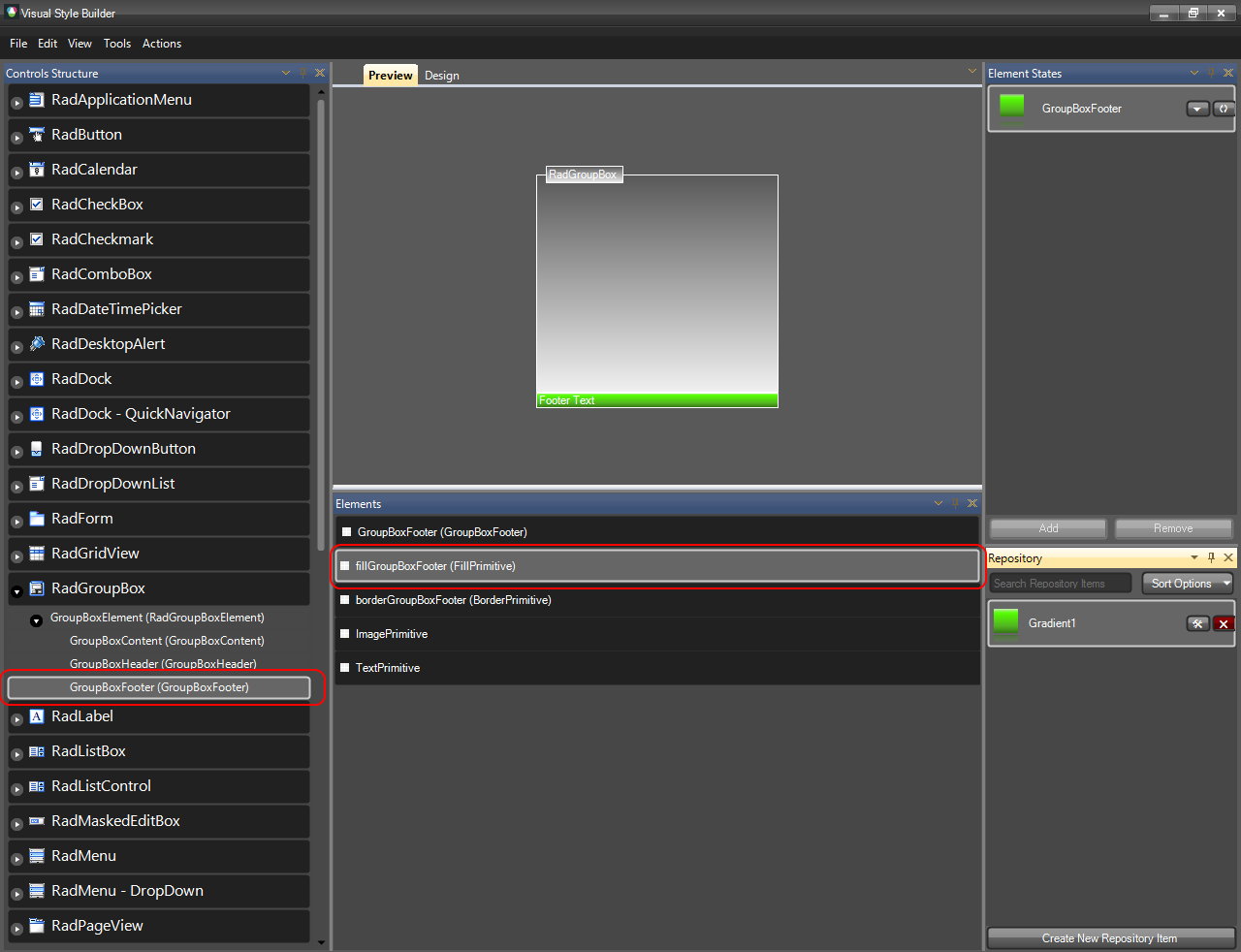
Task: Select GroupBoxHeader (GroupBoxHeader) tree node
Action: pyautogui.click(x=163, y=664)
